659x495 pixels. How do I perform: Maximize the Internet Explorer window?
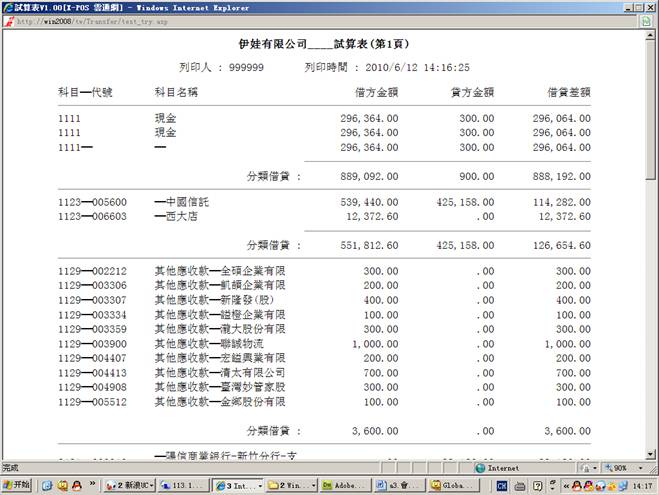point(635,6)
